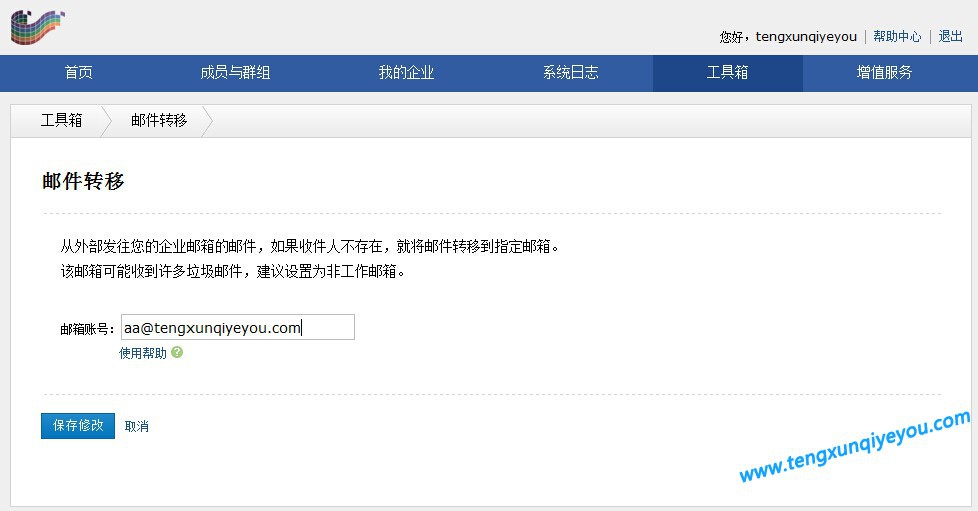Open the 成员与群组 navigation tab
Viewport: 978px width, 511px height.
(x=235, y=72)
